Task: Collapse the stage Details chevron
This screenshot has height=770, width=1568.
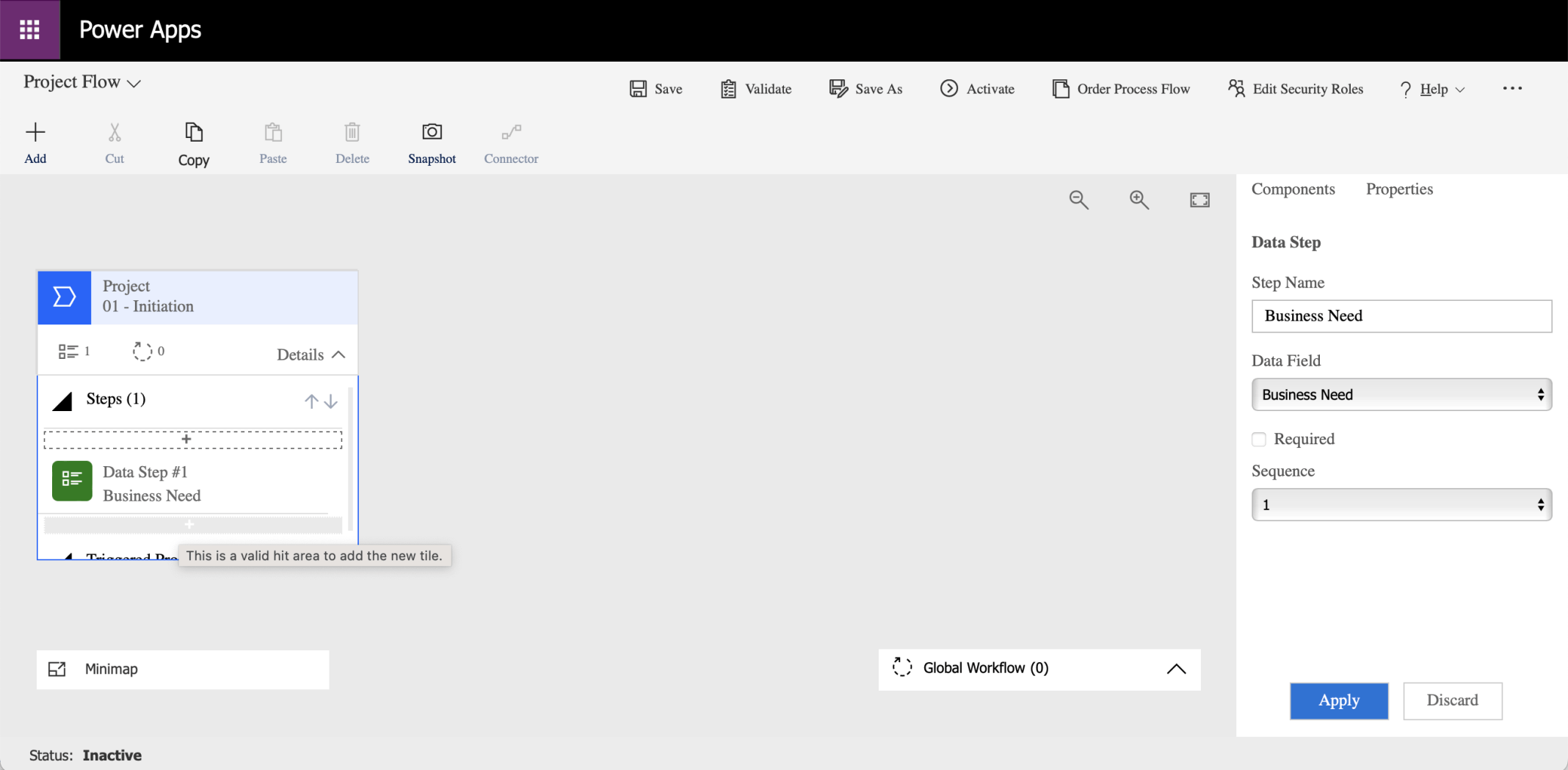Action: click(x=338, y=355)
